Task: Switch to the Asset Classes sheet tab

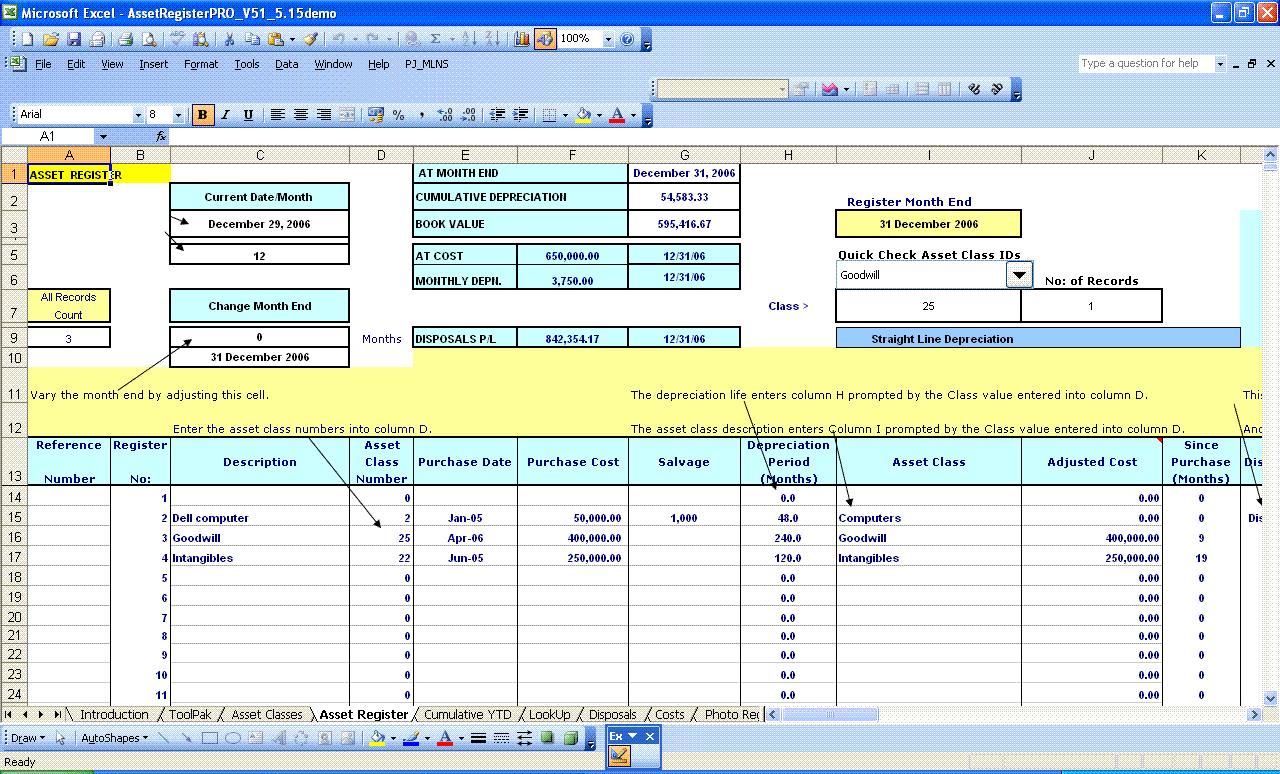Action: click(266, 714)
